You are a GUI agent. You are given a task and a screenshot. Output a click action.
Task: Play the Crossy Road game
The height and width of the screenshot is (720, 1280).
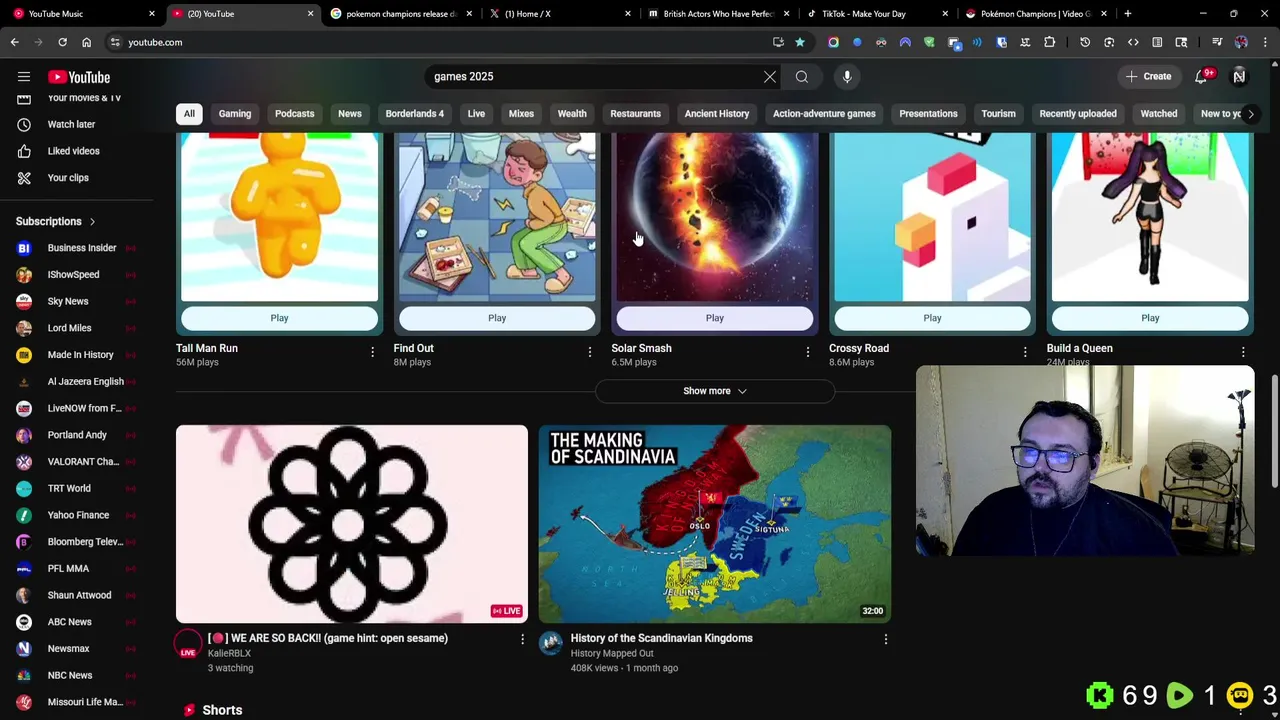pyautogui.click(x=932, y=318)
